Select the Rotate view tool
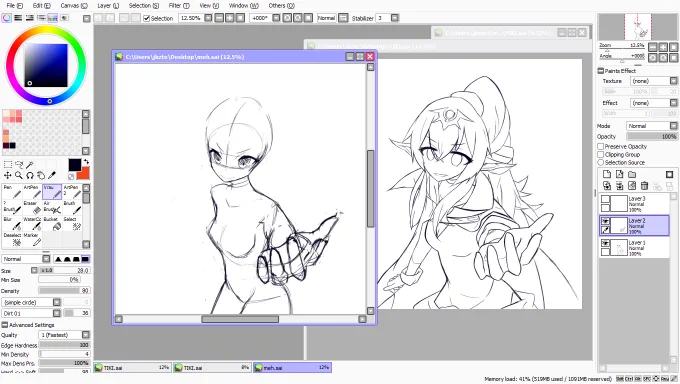 pyautogui.click(x=29, y=175)
